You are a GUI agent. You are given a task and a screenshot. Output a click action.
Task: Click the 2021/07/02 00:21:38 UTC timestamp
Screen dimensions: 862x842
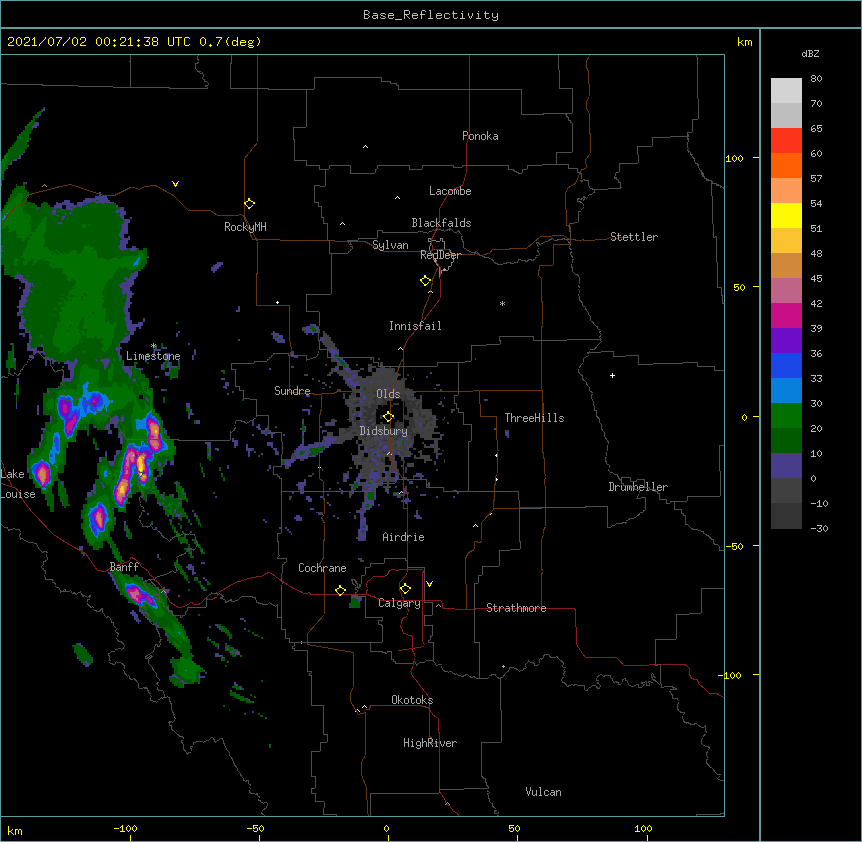click(98, 42)
